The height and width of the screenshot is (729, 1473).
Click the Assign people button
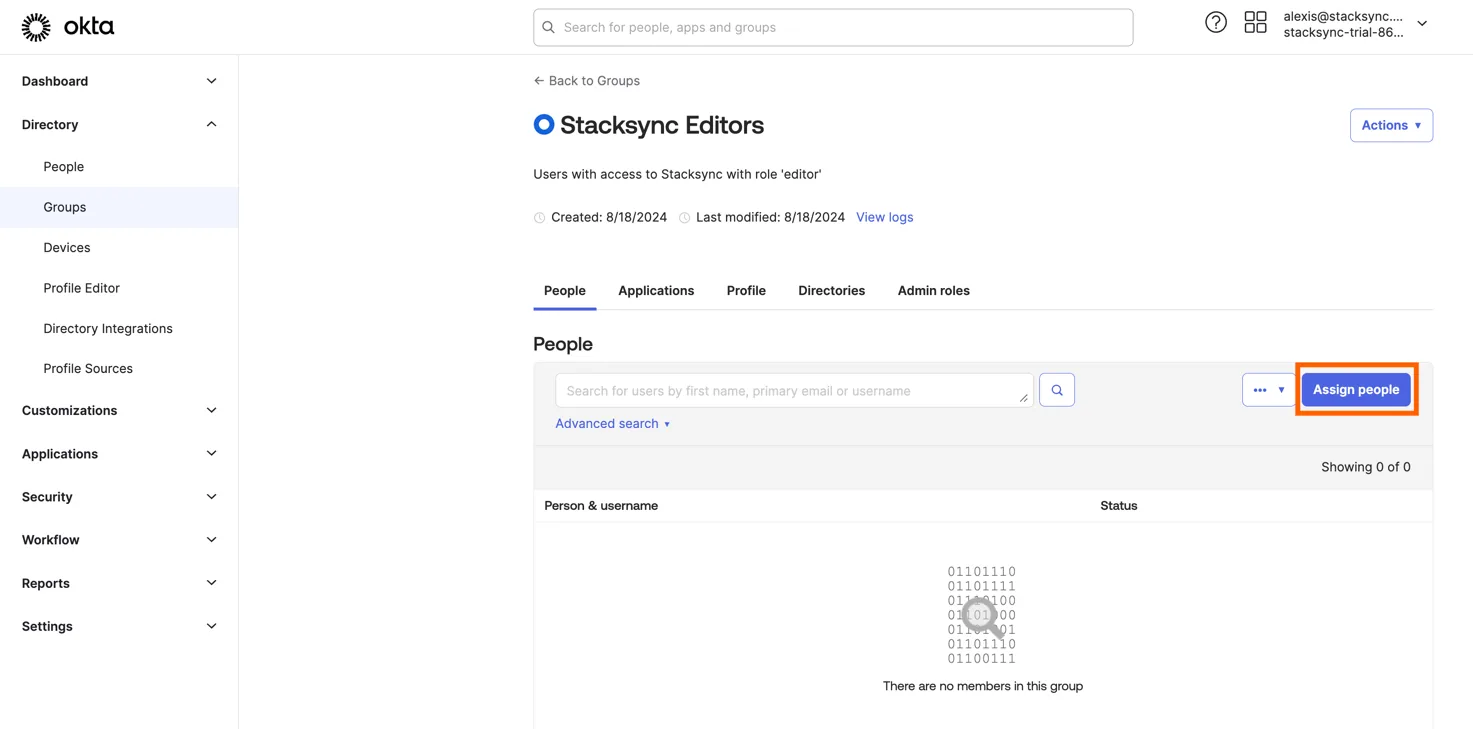[x=1356, y=390]
